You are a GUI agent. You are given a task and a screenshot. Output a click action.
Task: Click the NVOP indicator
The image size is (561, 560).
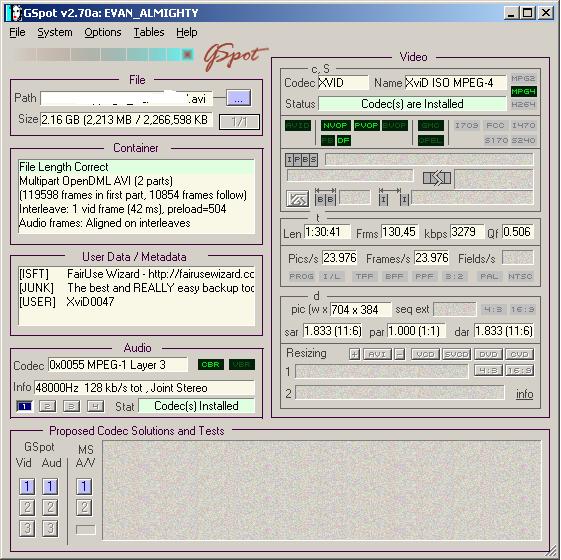coord(335,125)
